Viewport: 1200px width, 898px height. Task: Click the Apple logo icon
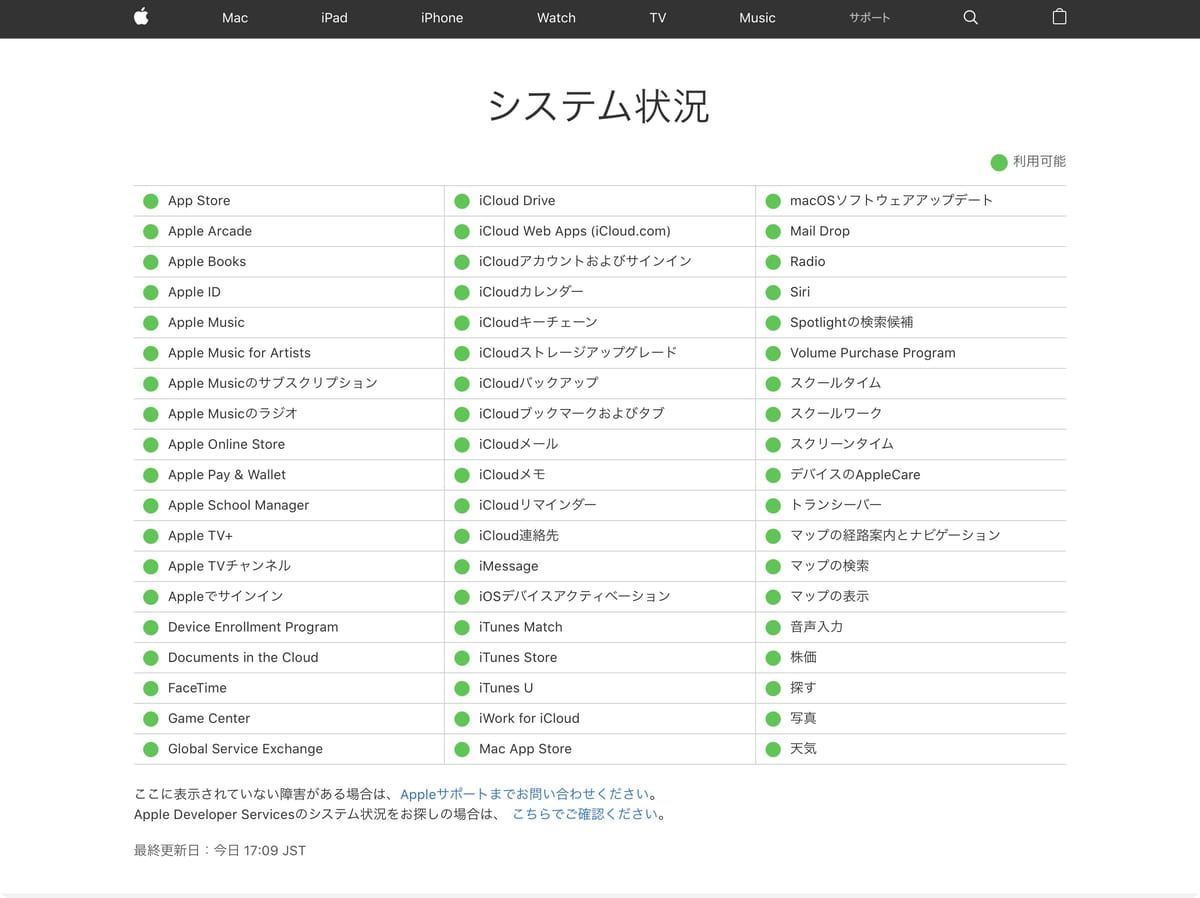(x=141, y=17)
